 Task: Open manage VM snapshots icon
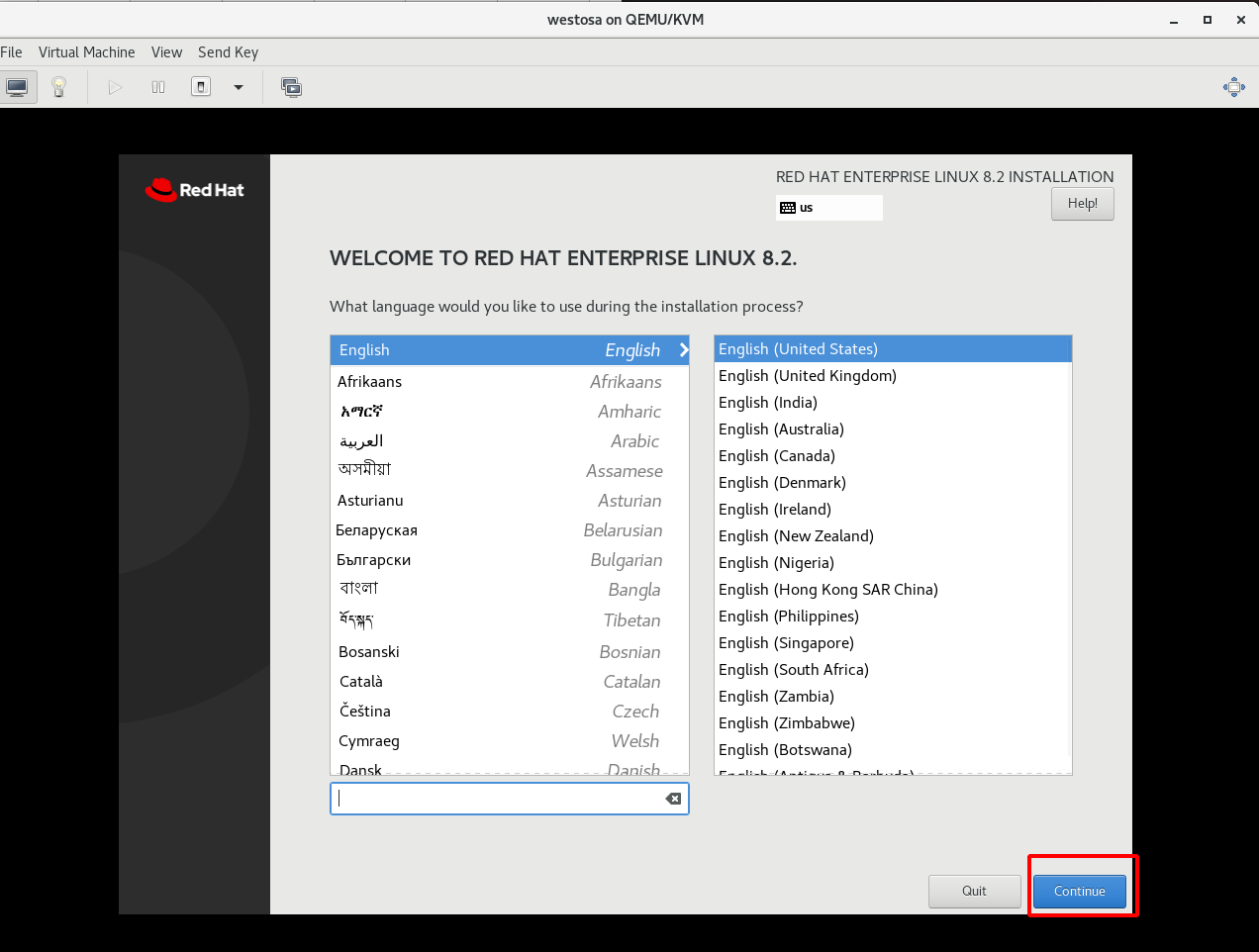tap(291, 87)
